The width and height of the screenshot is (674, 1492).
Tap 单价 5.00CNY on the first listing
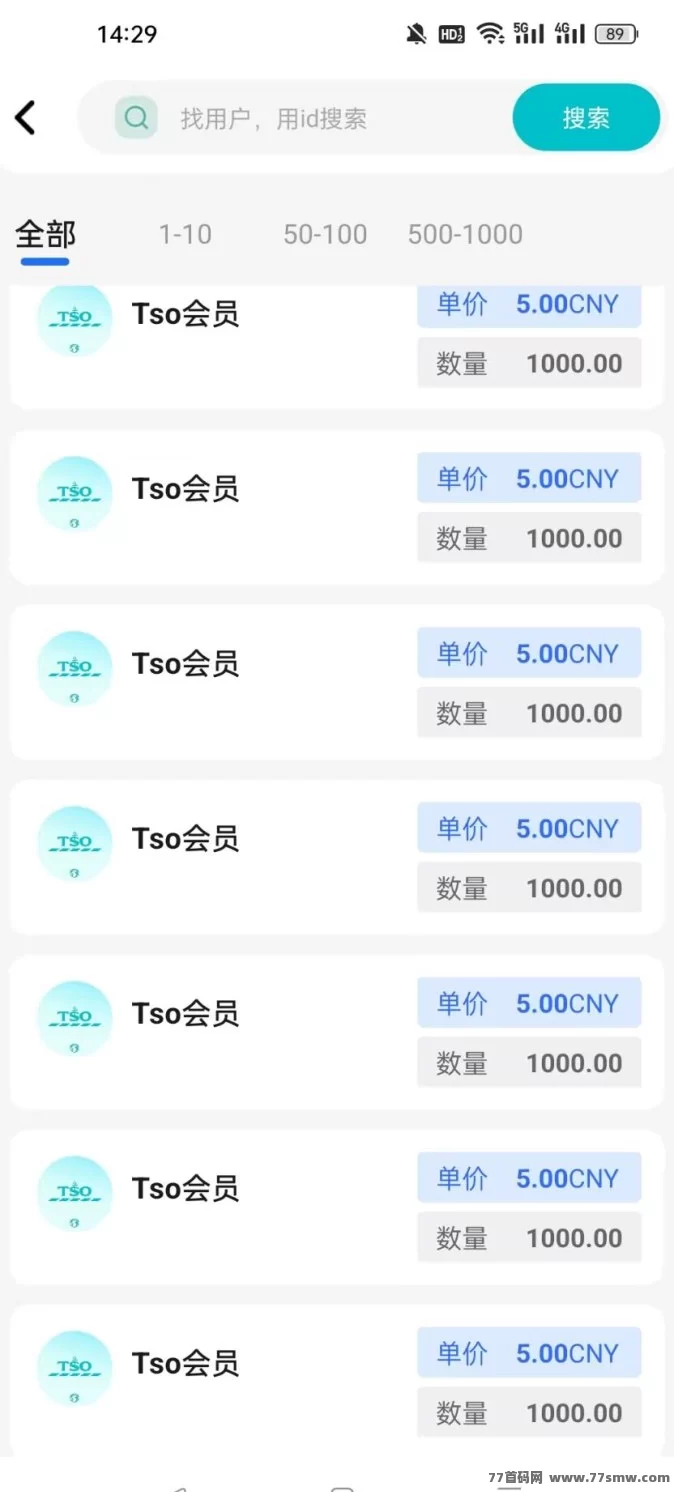click(528, 305)
